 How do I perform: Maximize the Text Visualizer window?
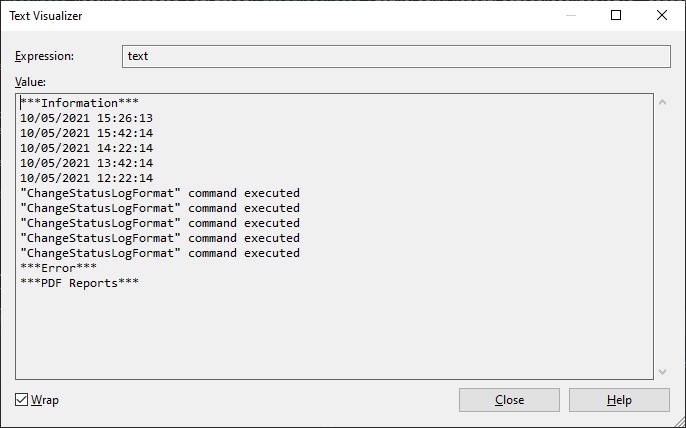616,15
